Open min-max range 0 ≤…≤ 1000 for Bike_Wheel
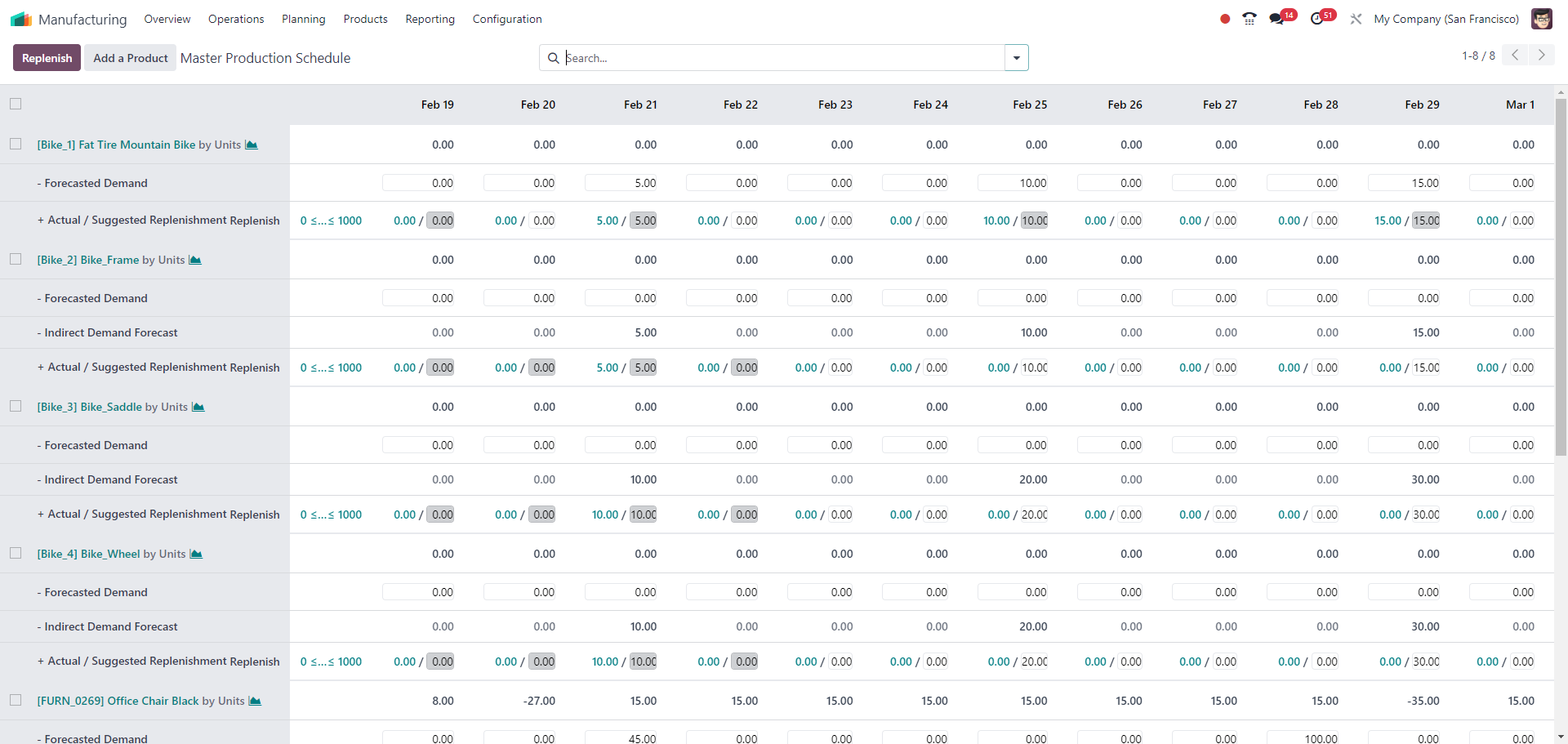Image resolution: width=1568 pixels, height=744 pixels. coord(331,662)
